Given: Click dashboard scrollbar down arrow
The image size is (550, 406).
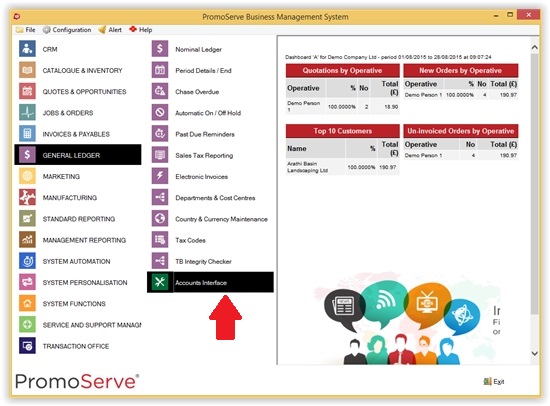Looking at the screenshot, I should 534,353.
